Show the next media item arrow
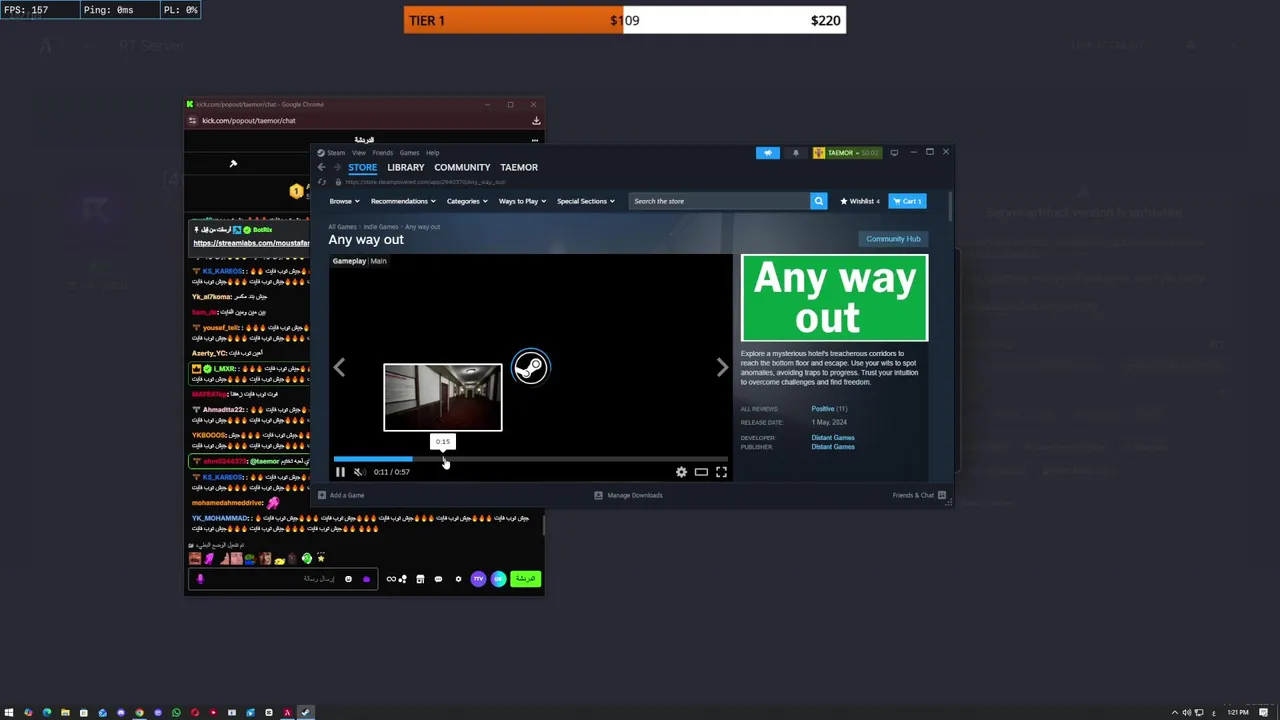The width and height of the screenshot is (1280, 720). (x=722, y=368)
